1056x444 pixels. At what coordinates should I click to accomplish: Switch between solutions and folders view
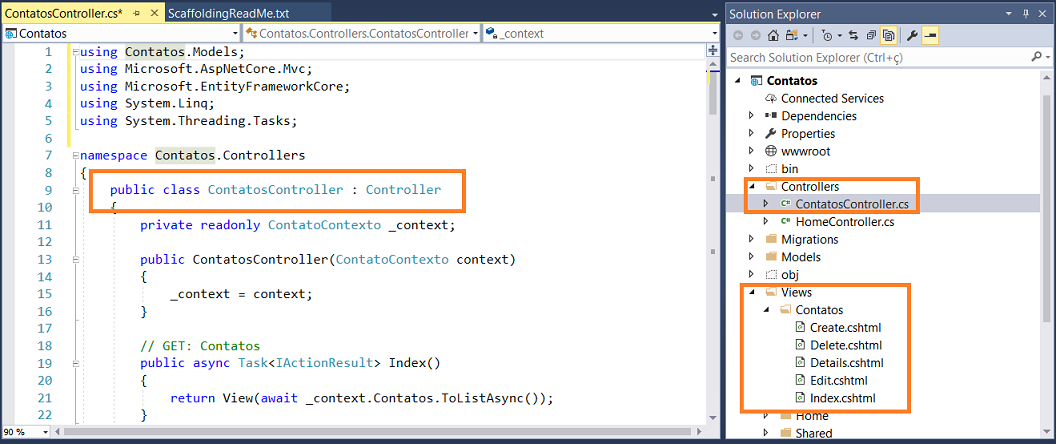(x=791, y=35)
